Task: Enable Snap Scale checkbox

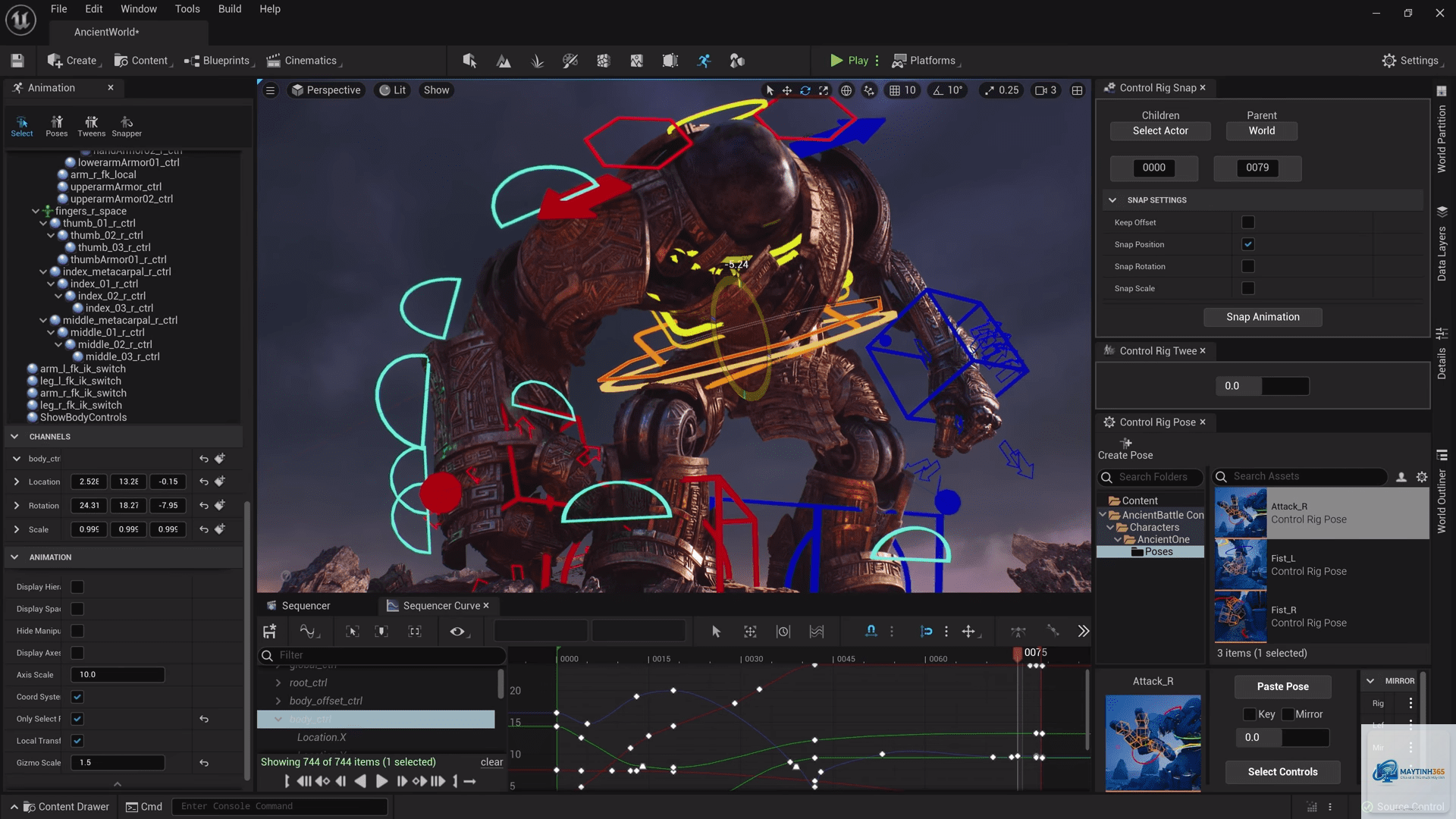Action: pos(1247,288)
